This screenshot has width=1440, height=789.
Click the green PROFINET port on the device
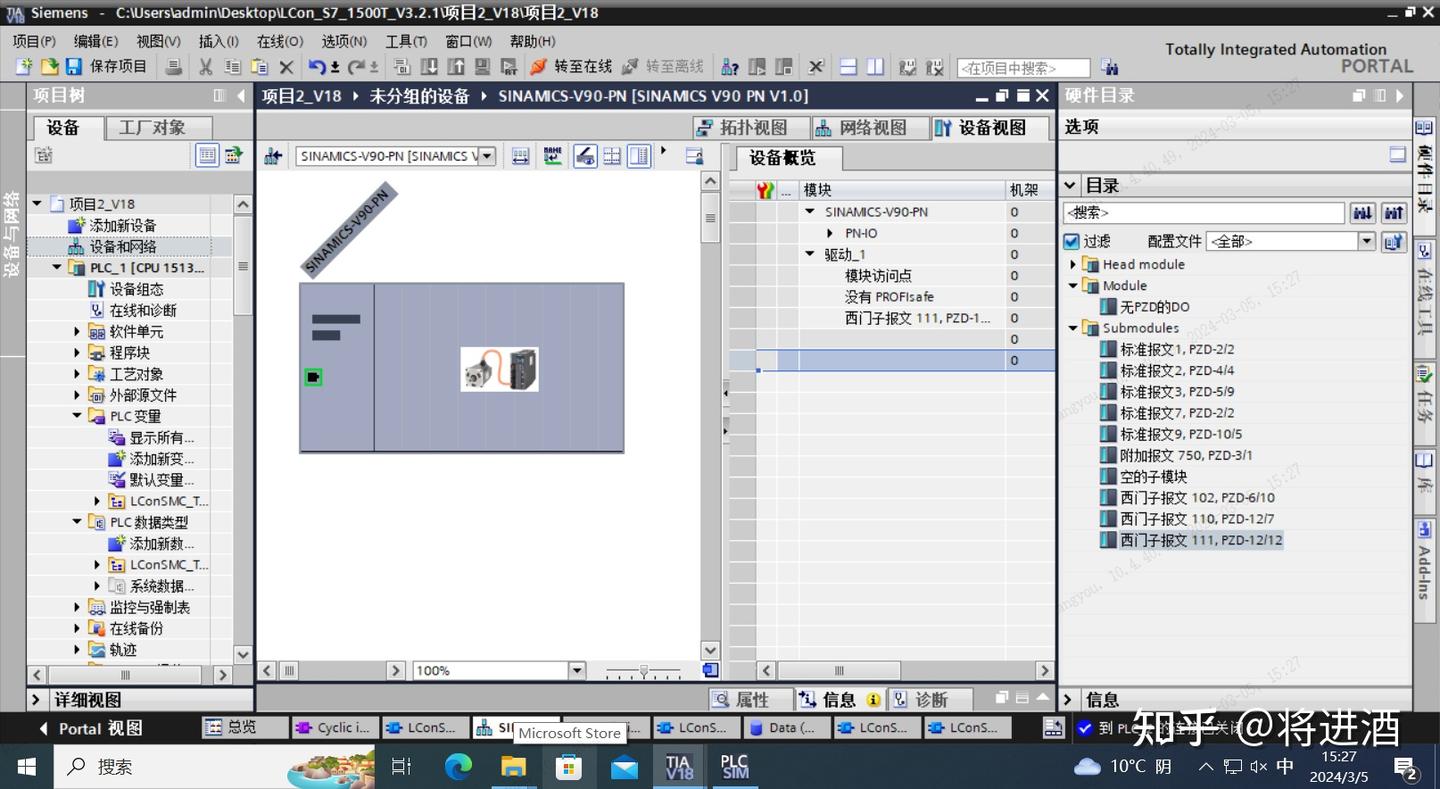tap(313, 377)
